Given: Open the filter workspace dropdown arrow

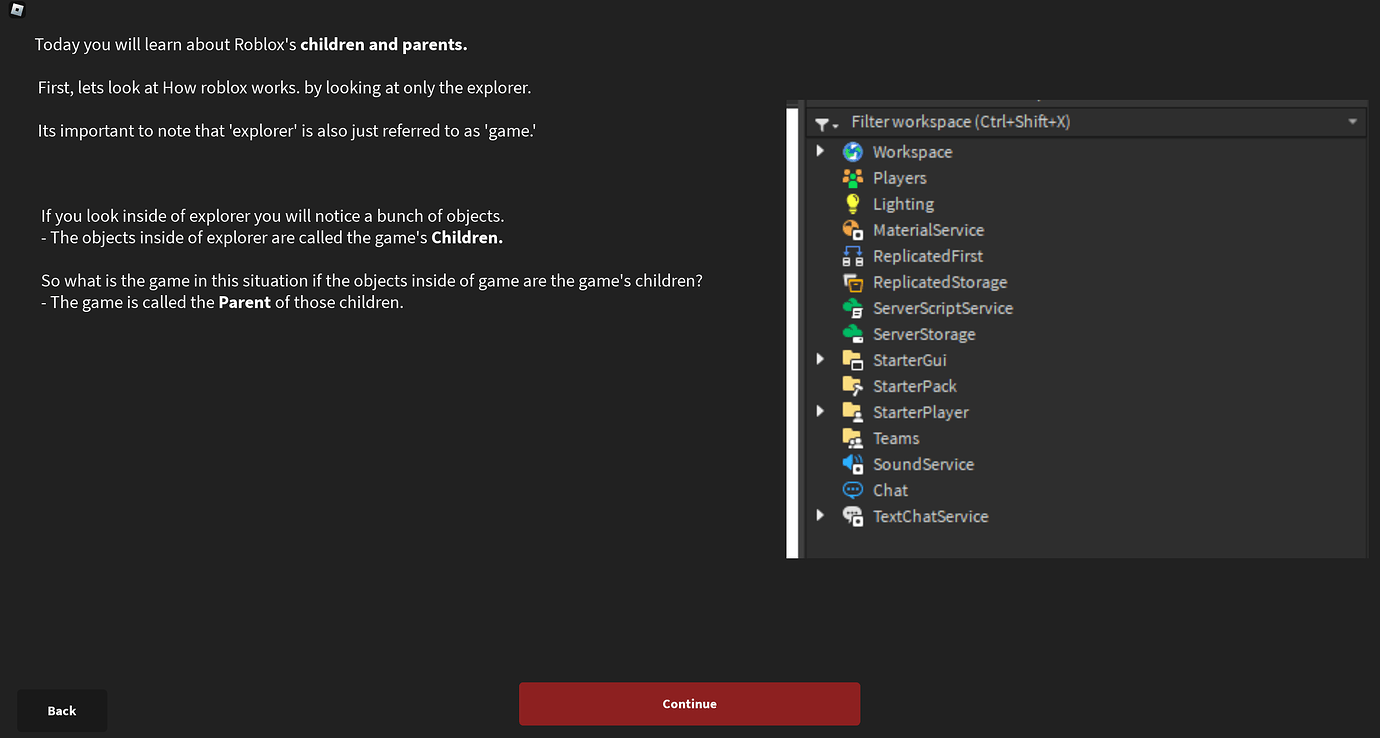Looking at the screenshot, I should [1353, 121].
